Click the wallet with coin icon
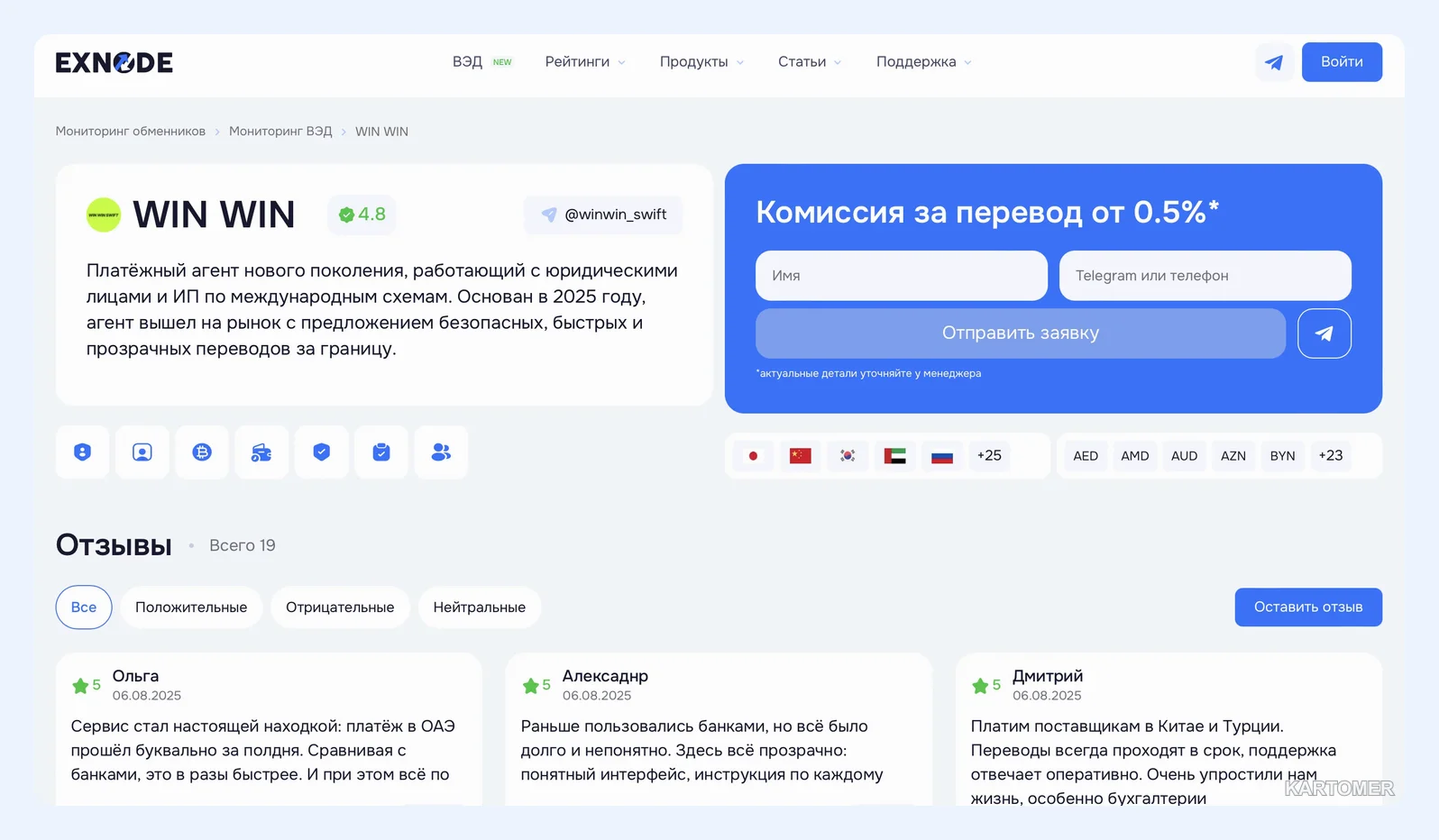Viewport: 1439px width, 840px height. (261, 452)
